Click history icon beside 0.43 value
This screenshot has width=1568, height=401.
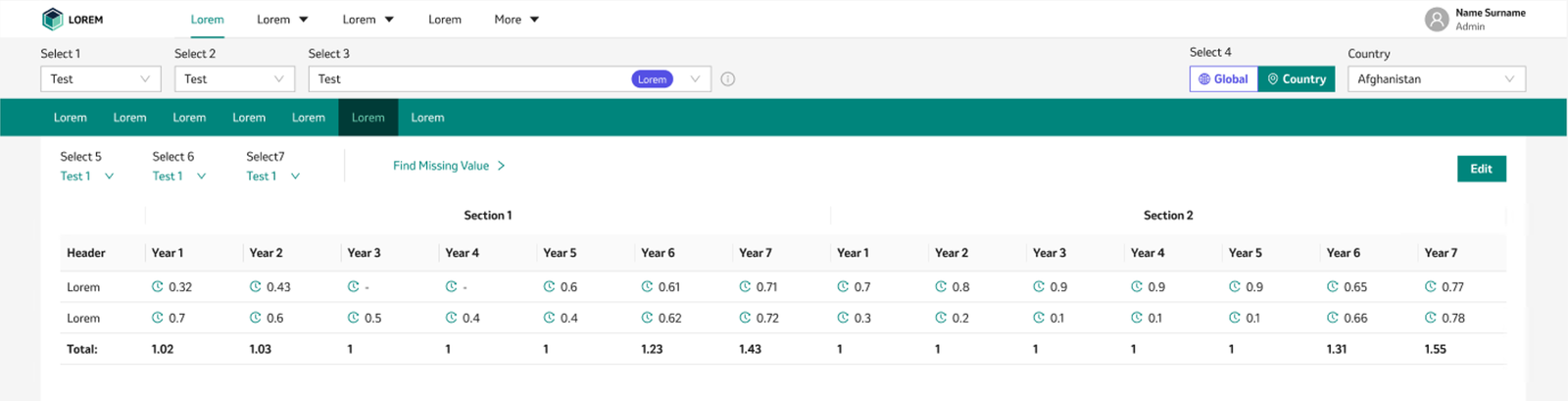click(x=255, y=287)
